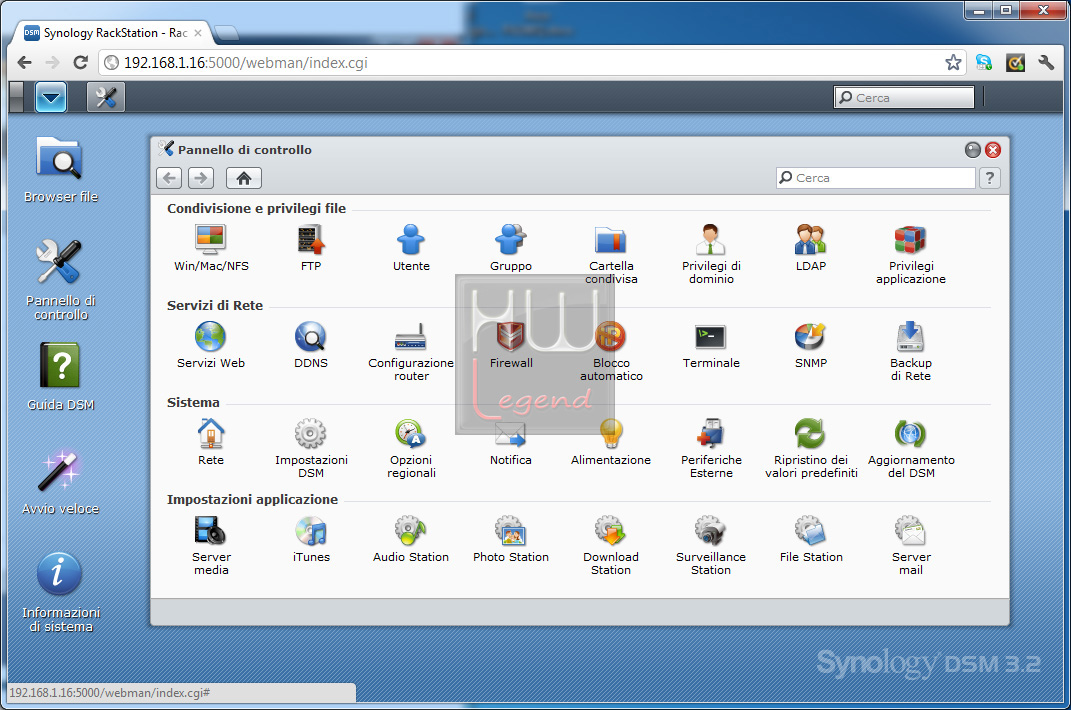Viewport: 1071px width, 710px height.
Task: Open the DSM main menu dropdown
Action: pyautogui.click(x=51, y=97)
